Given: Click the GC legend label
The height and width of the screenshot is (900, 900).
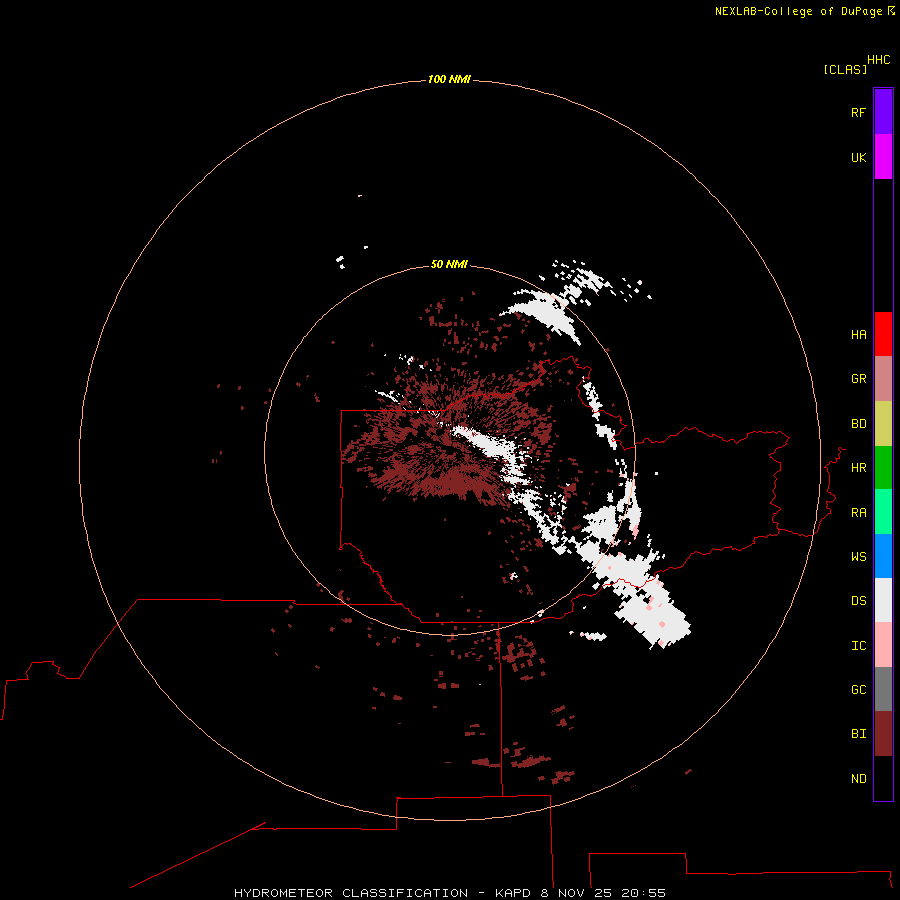Looking at the screenshot, I should (858, 690).
